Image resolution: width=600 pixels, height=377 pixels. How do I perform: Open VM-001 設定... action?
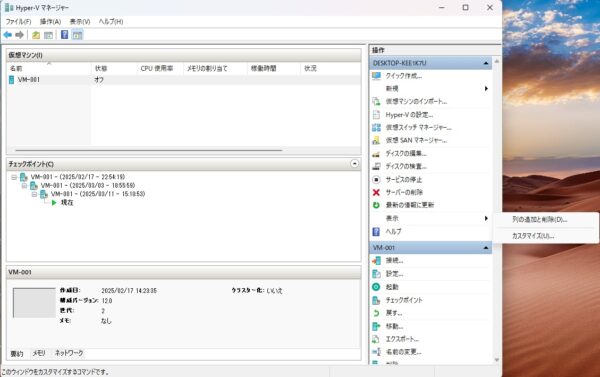[394, 274]
